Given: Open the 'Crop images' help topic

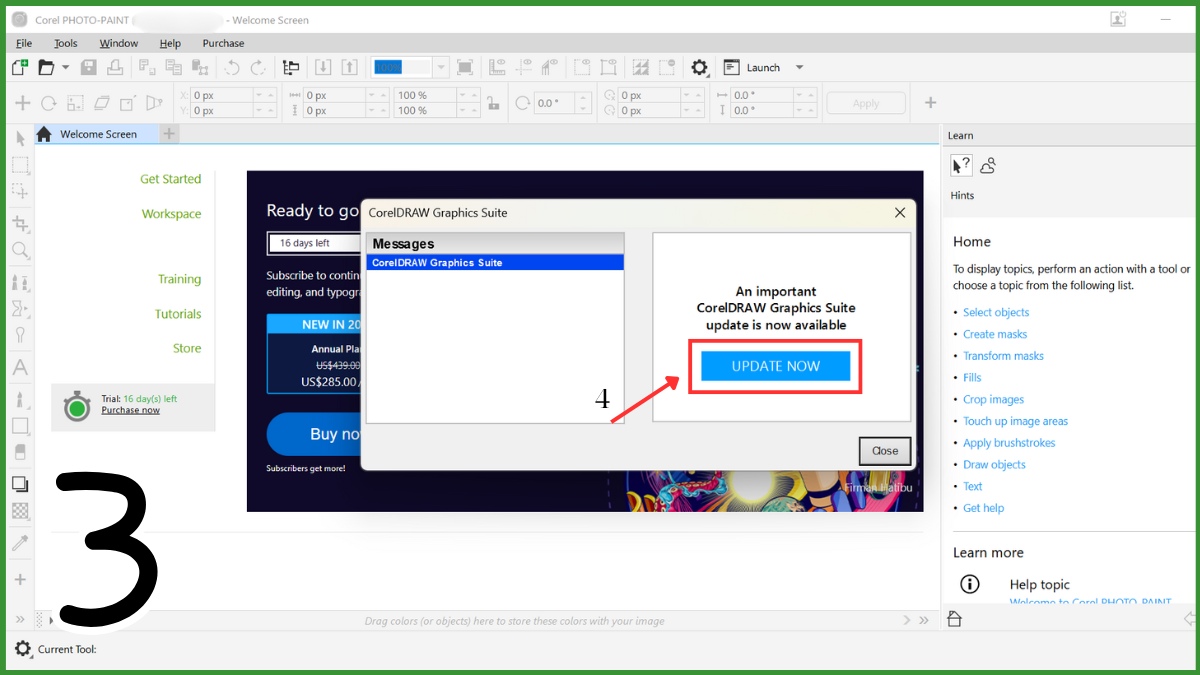Looking at the screenshot, I should pyautogui.click(x=993, y=399).
